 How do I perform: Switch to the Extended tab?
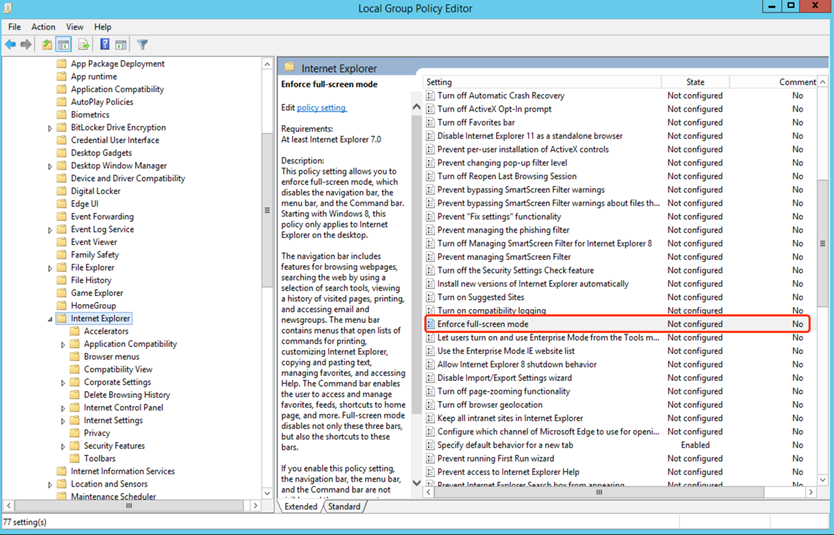(301, 506)
